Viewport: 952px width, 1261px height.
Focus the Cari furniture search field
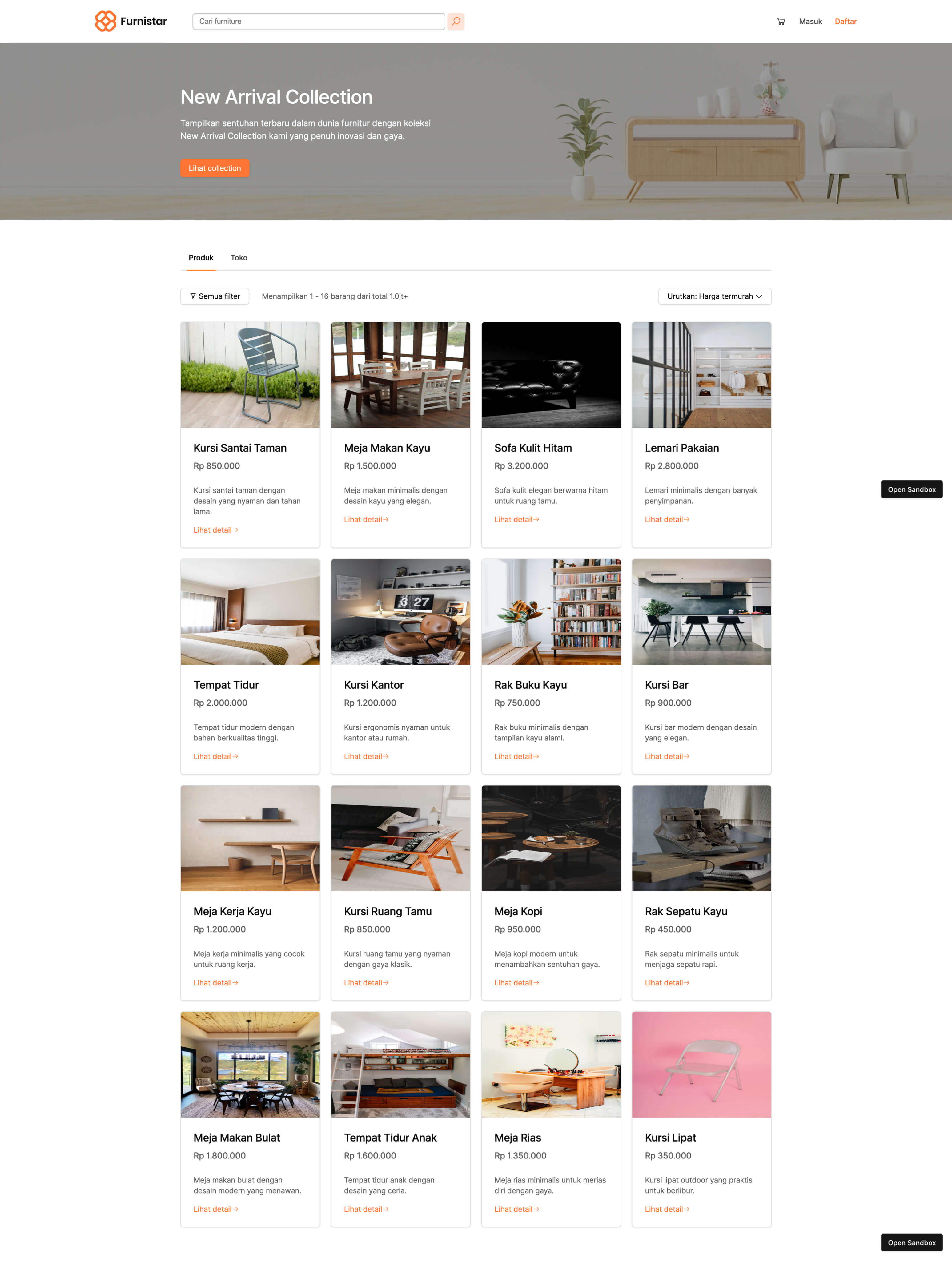(x=319, y=21)
